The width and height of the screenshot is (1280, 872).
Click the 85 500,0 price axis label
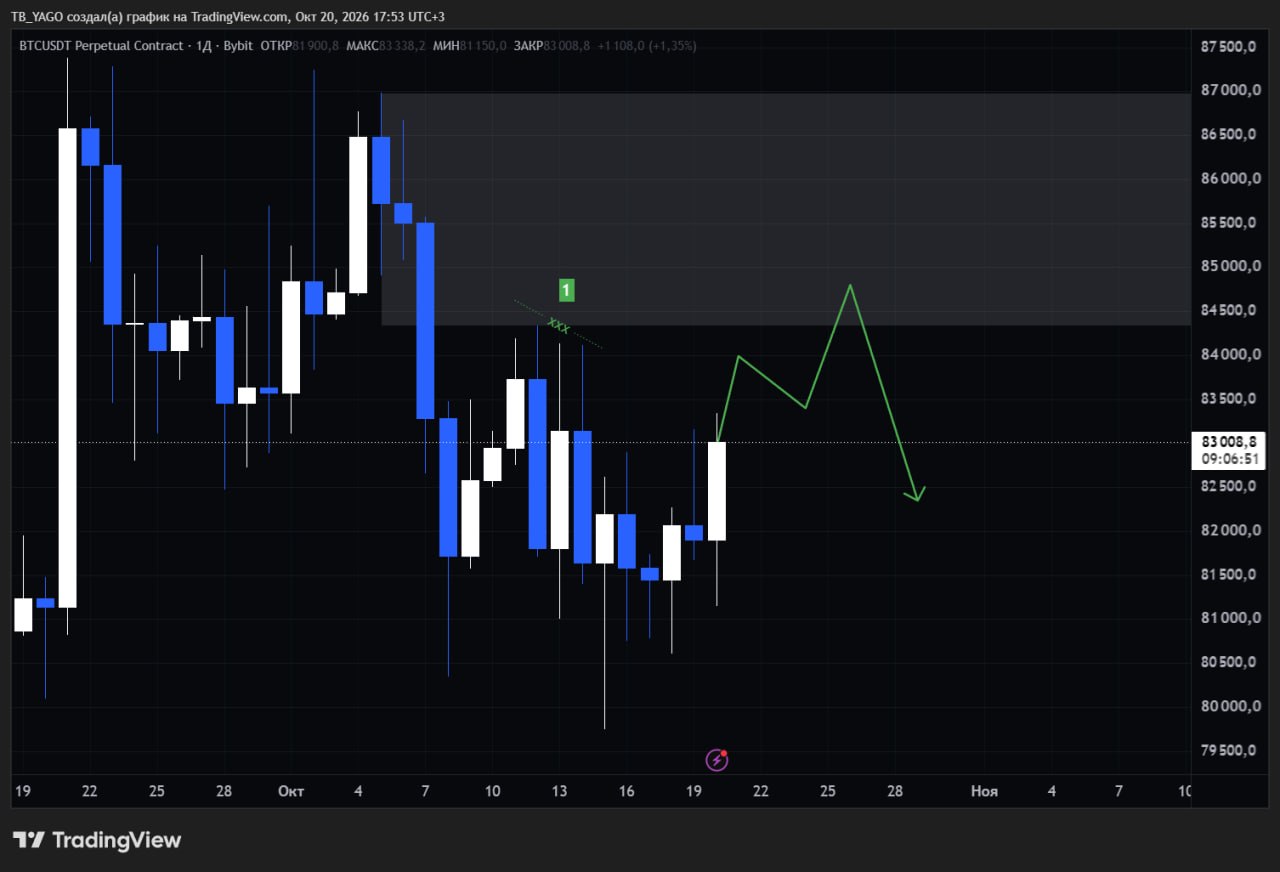[1228, 223]
